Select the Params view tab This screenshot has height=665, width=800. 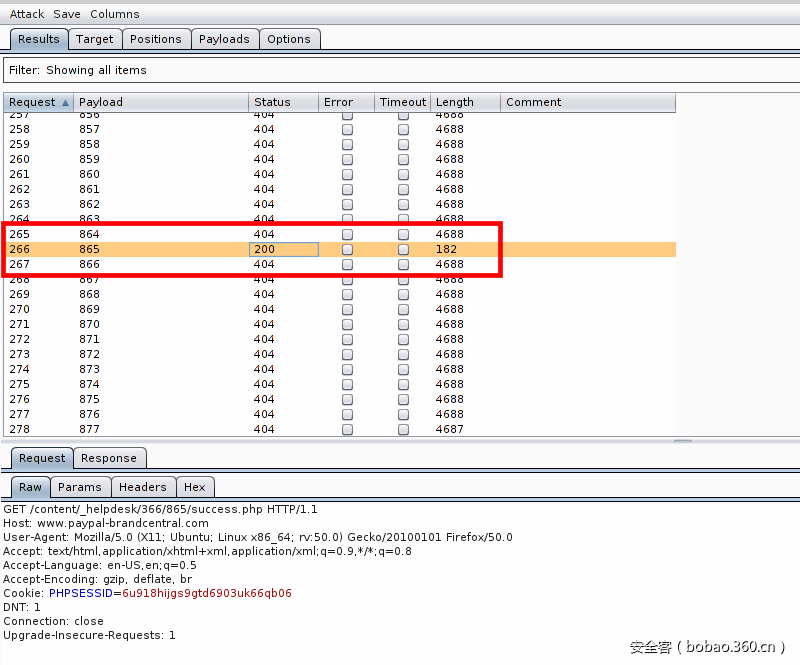80,487
